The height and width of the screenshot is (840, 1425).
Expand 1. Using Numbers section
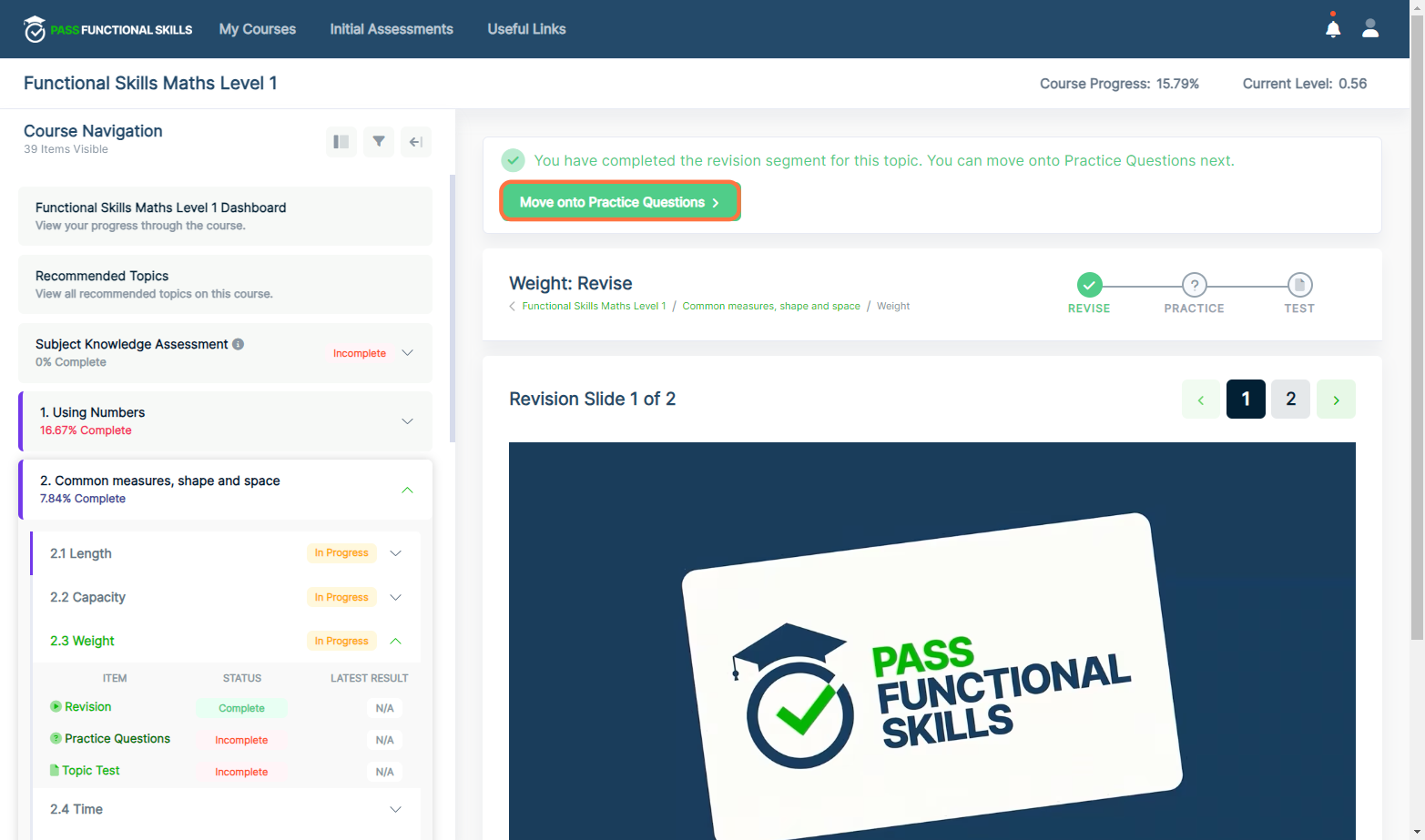408,421
